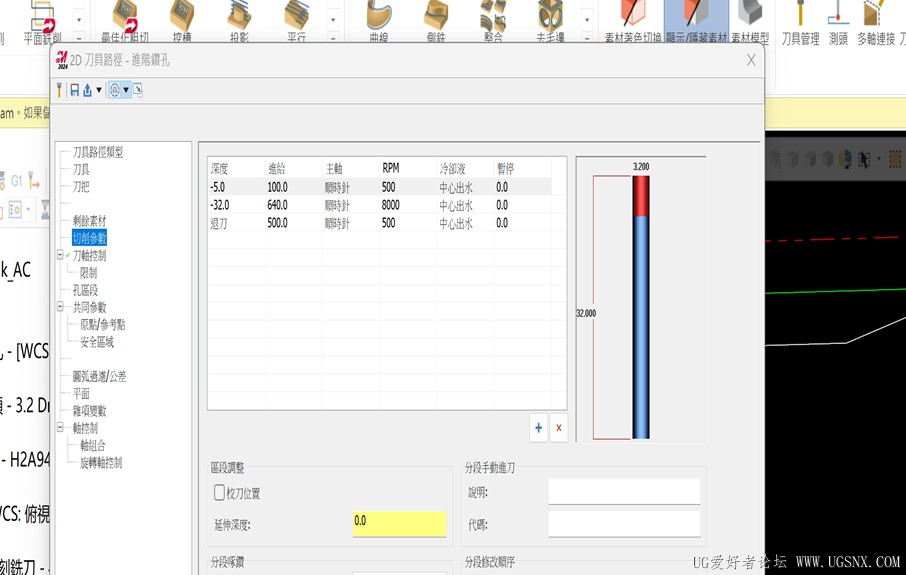This screenshot has width=906, height=575.
Task: Click the rightmost dialog toolbar window icon
Action: 138,90
